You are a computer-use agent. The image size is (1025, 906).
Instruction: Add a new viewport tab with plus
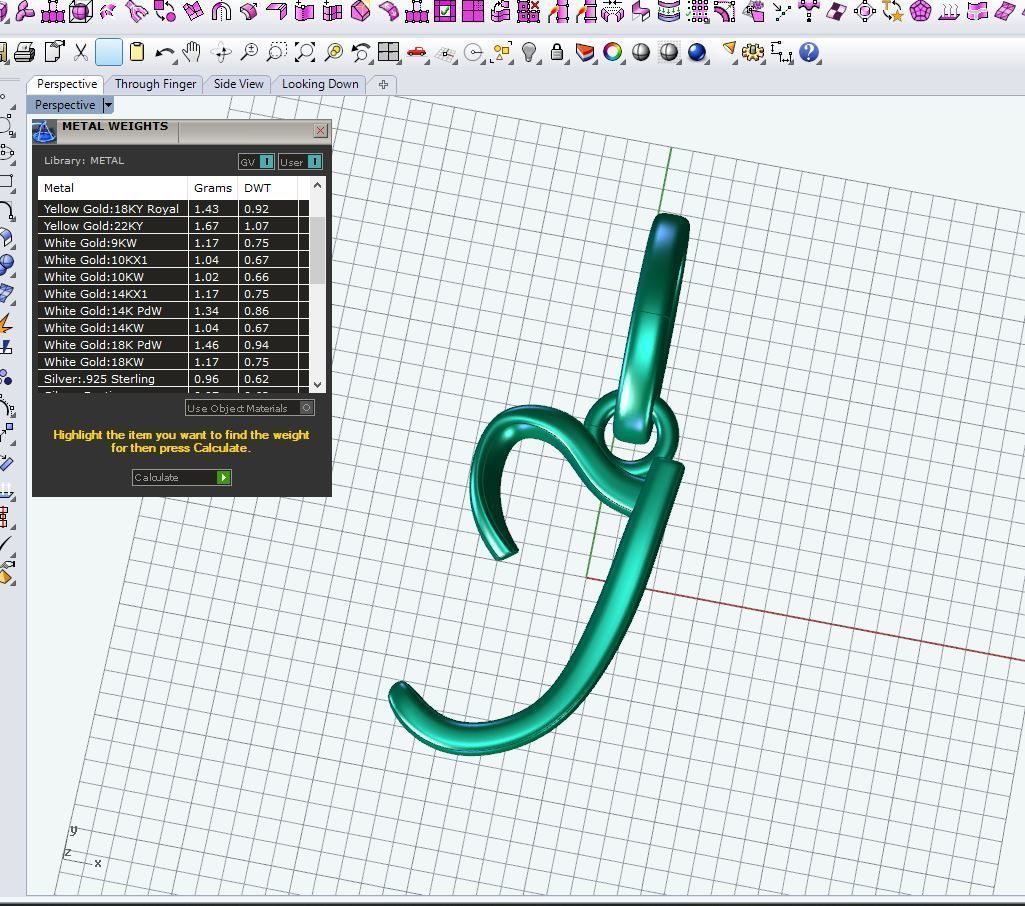pyautogui.click(x=383, y=84)
